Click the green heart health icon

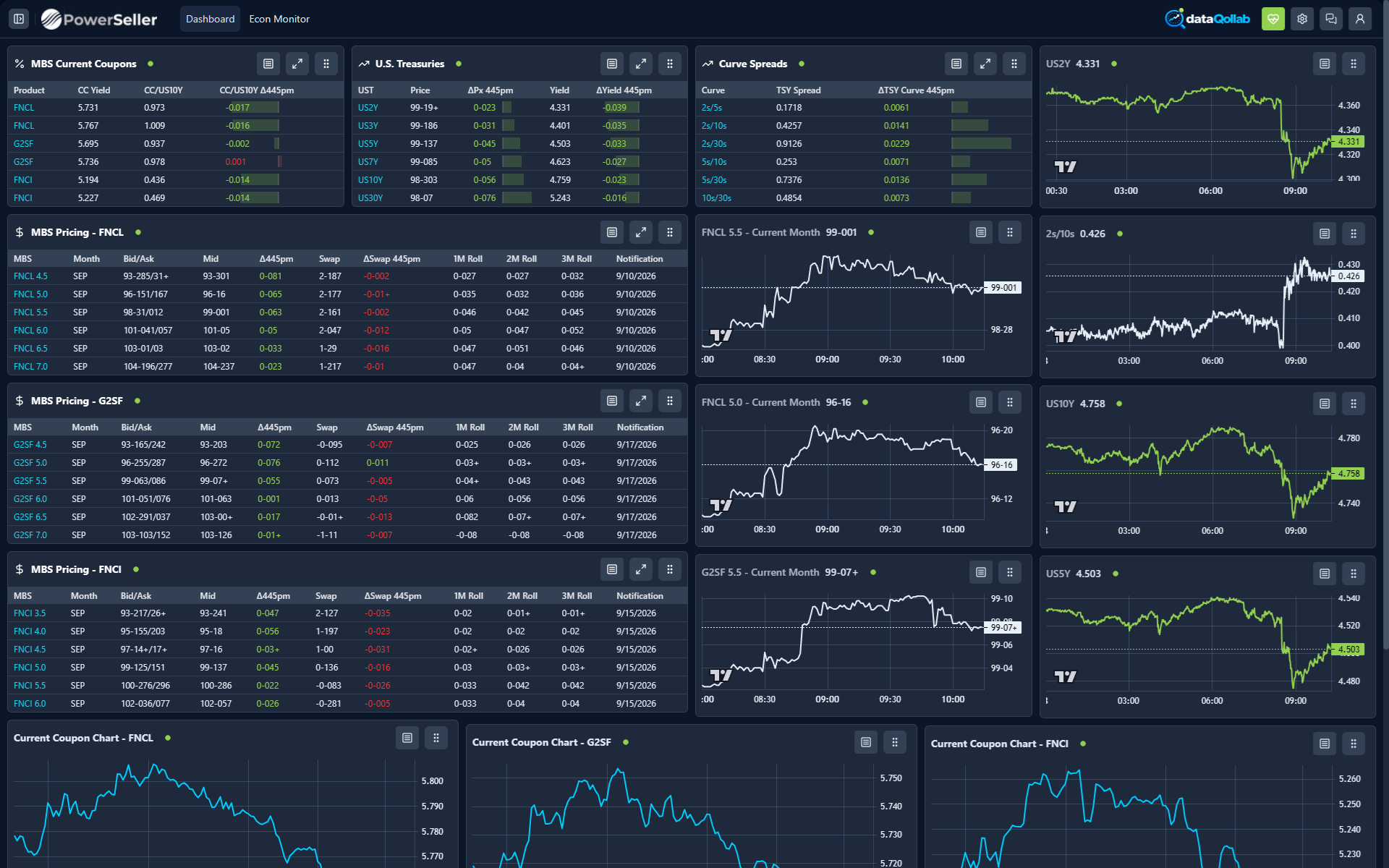click(1273, 19)
